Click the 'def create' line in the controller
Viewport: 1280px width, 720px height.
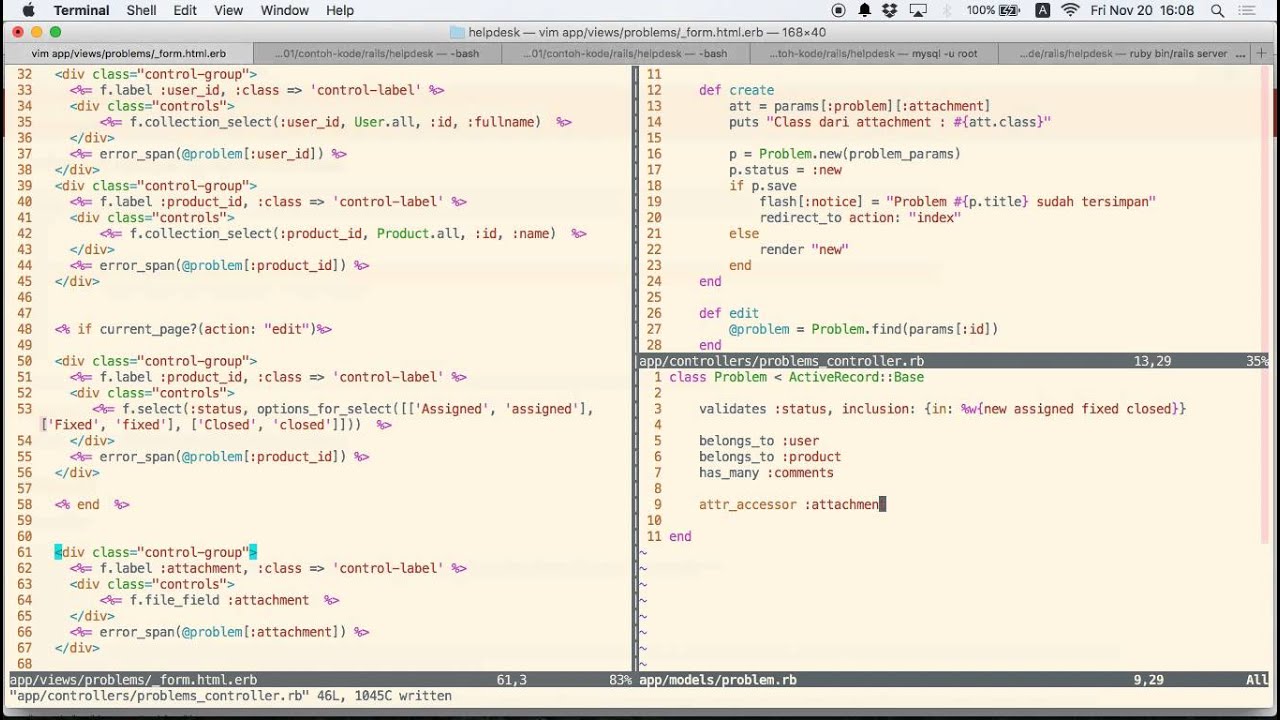click(736, 90)
